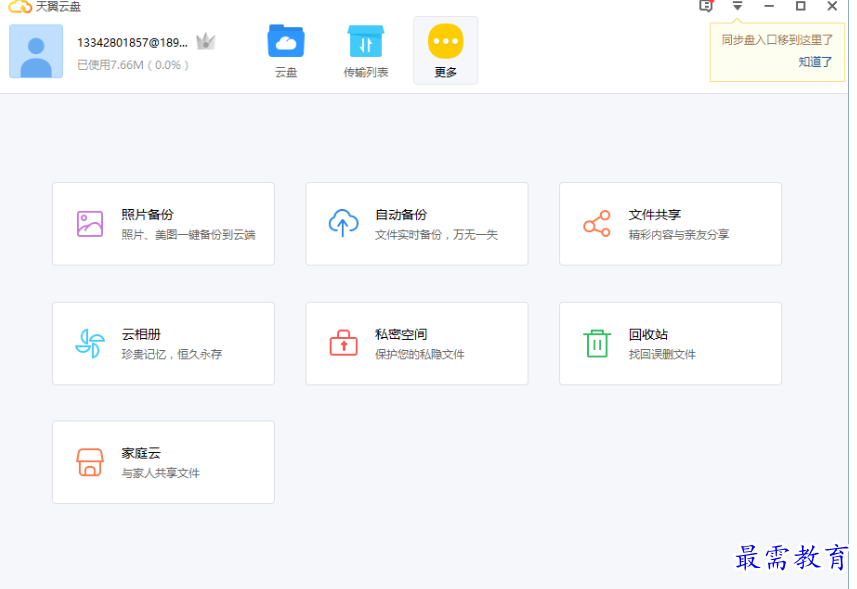Click the account name 13342801857@189...
Screen dimensions: 857x589
132,43
